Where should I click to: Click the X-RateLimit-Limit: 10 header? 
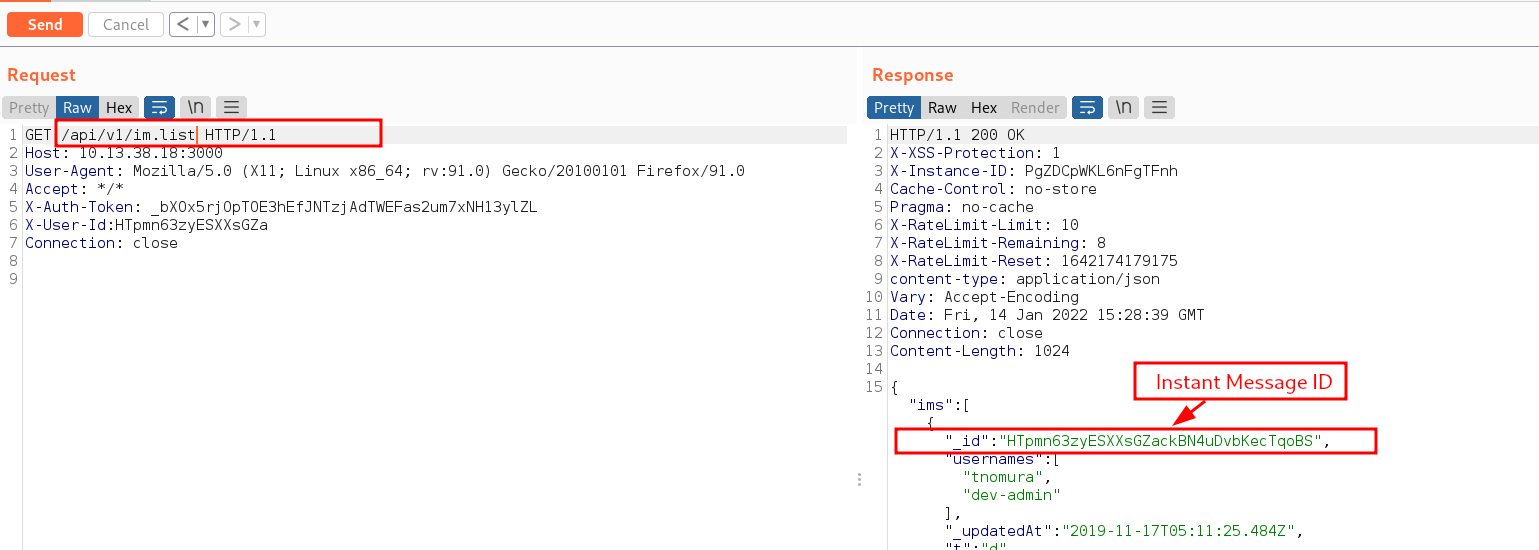(x=984, y=225)
